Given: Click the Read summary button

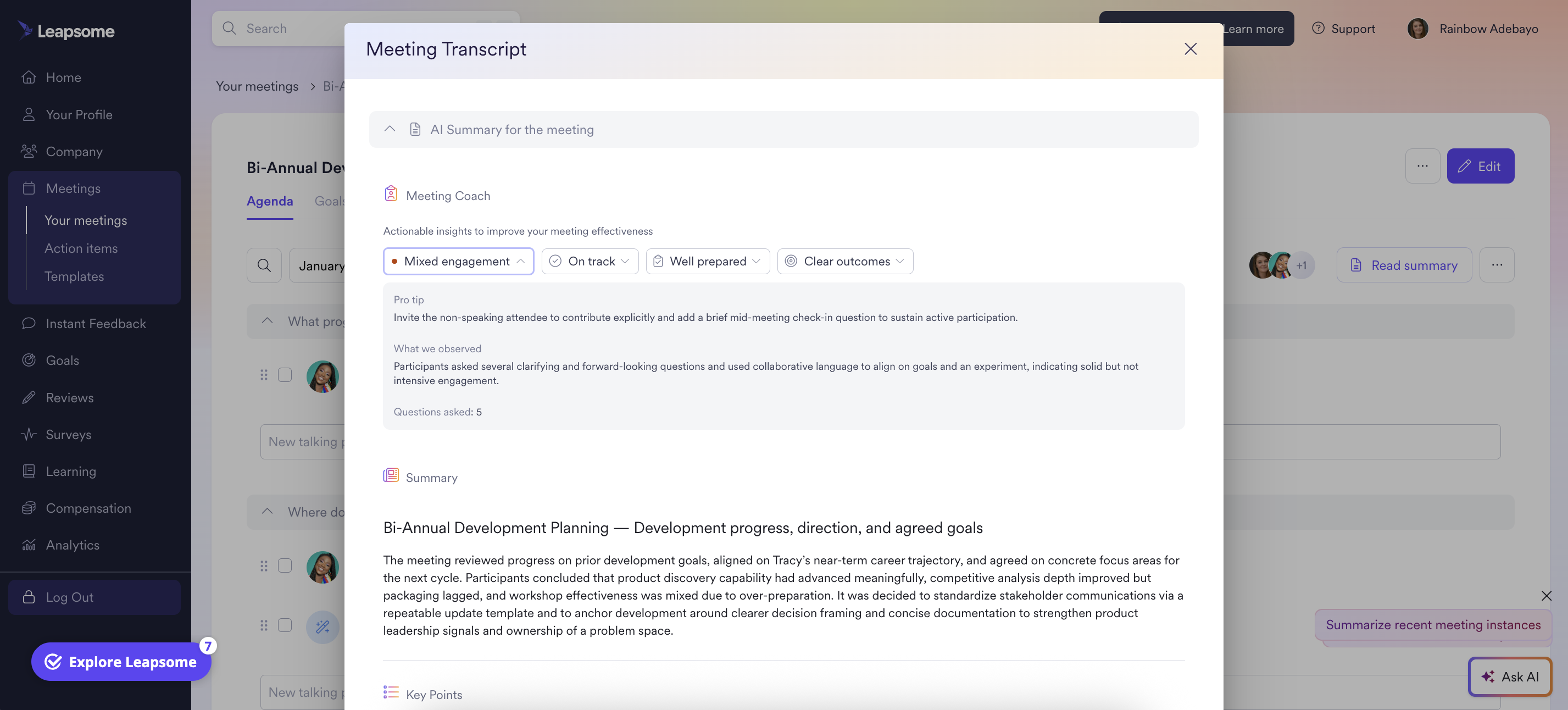Looking at the screenshot, I should [x=1404, y=264].
